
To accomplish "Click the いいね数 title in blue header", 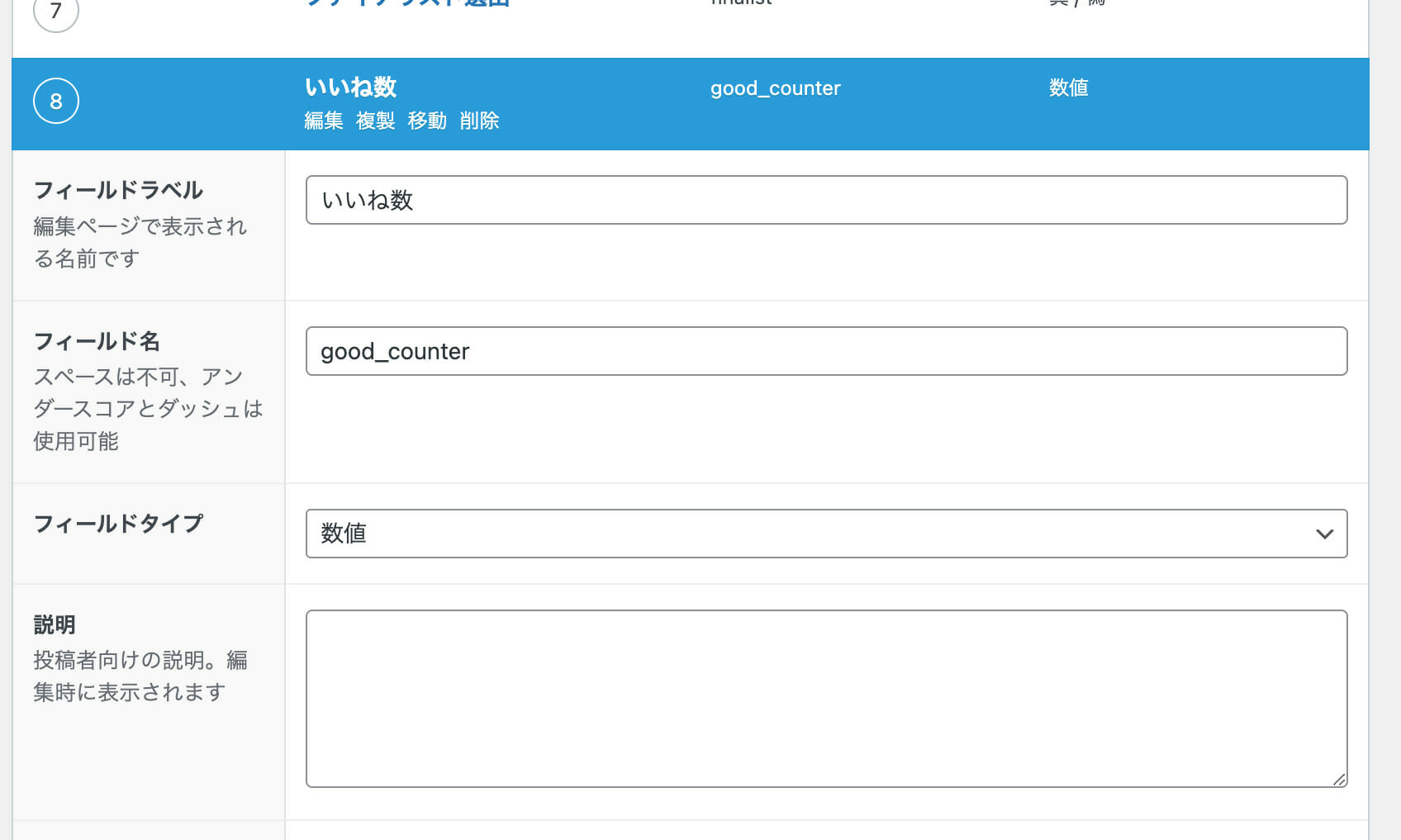I will point(350,87).
